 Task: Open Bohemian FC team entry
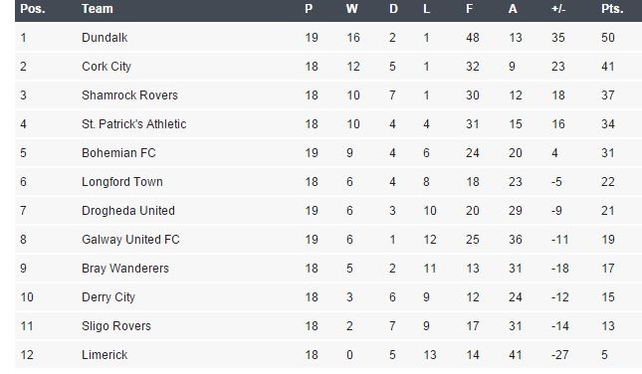click(x=119, y=153)
